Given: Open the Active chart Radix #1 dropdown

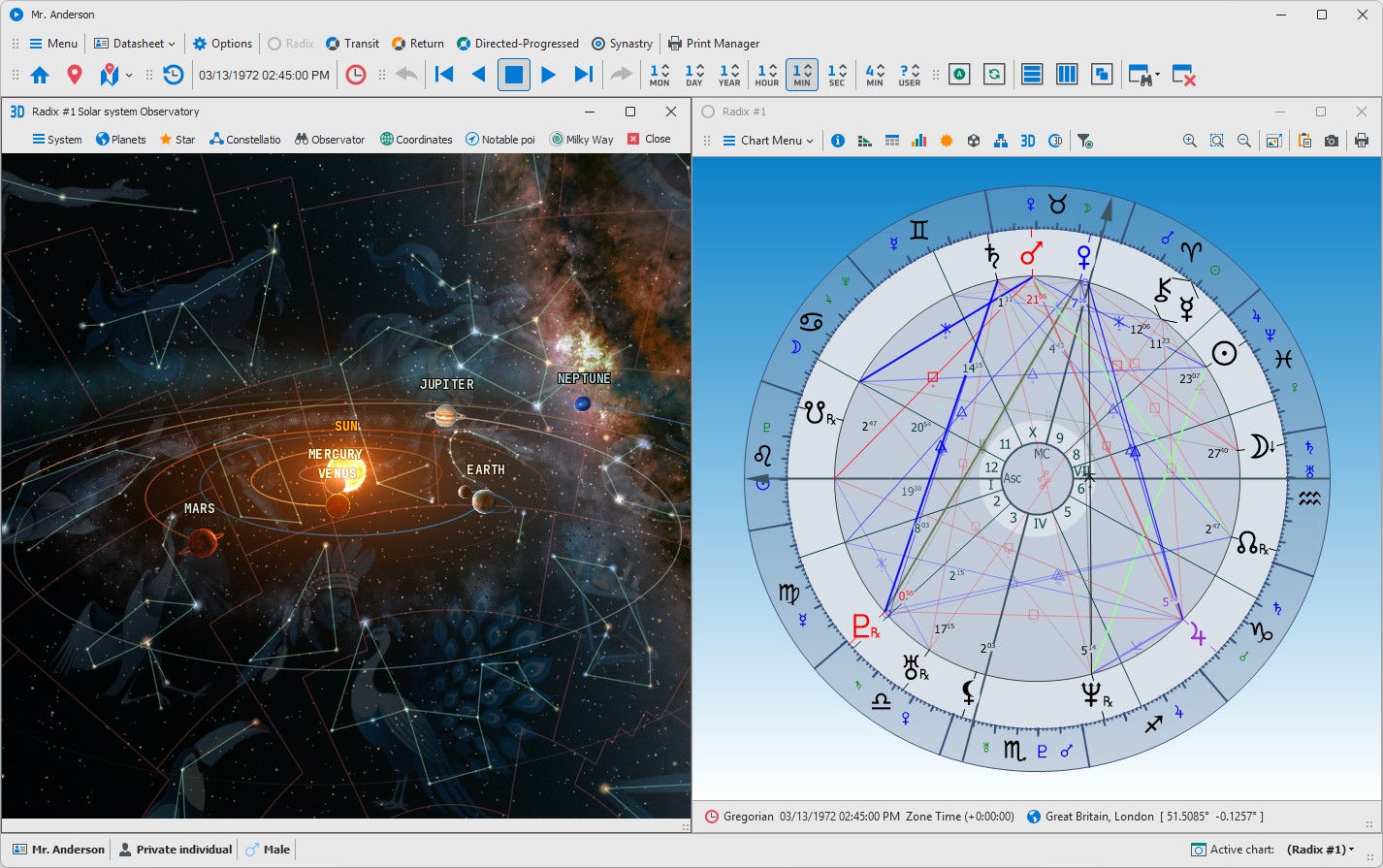Looking at the screenshot, I should 1320,850.
